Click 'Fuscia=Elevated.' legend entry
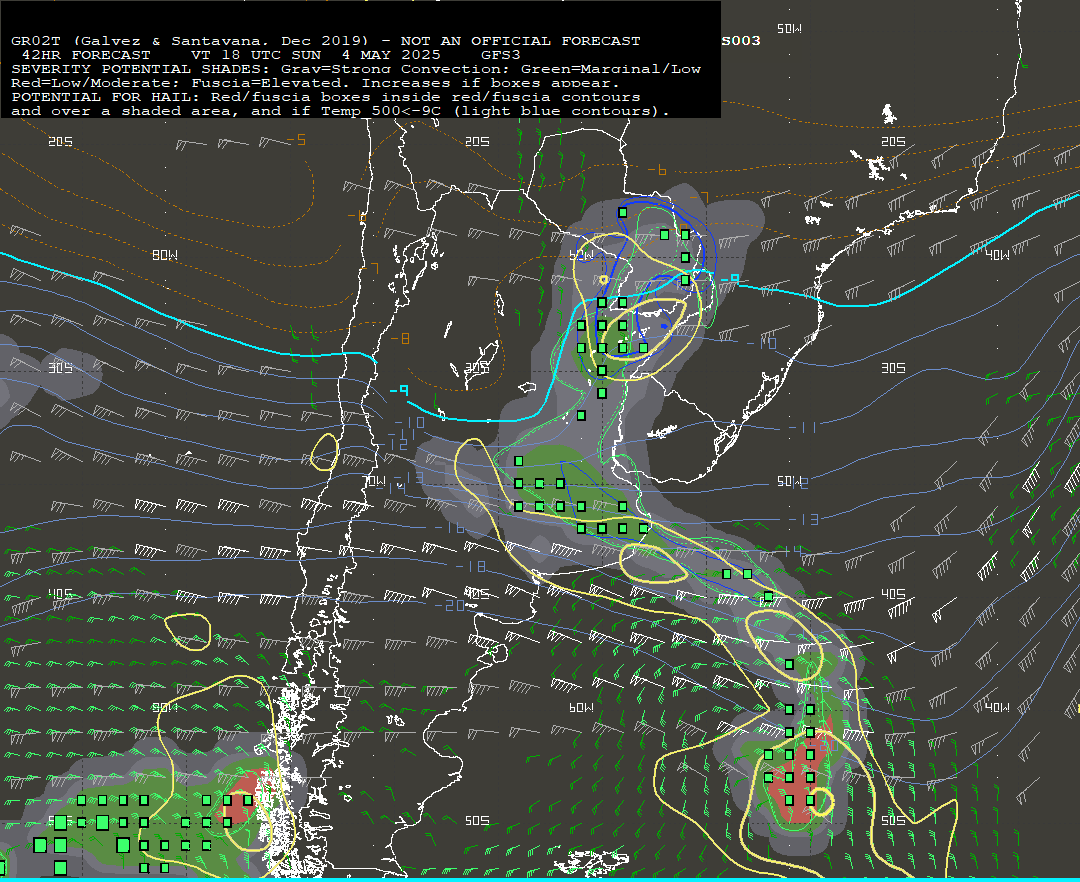Viewport: 1080px width, 882px height. 271,83
